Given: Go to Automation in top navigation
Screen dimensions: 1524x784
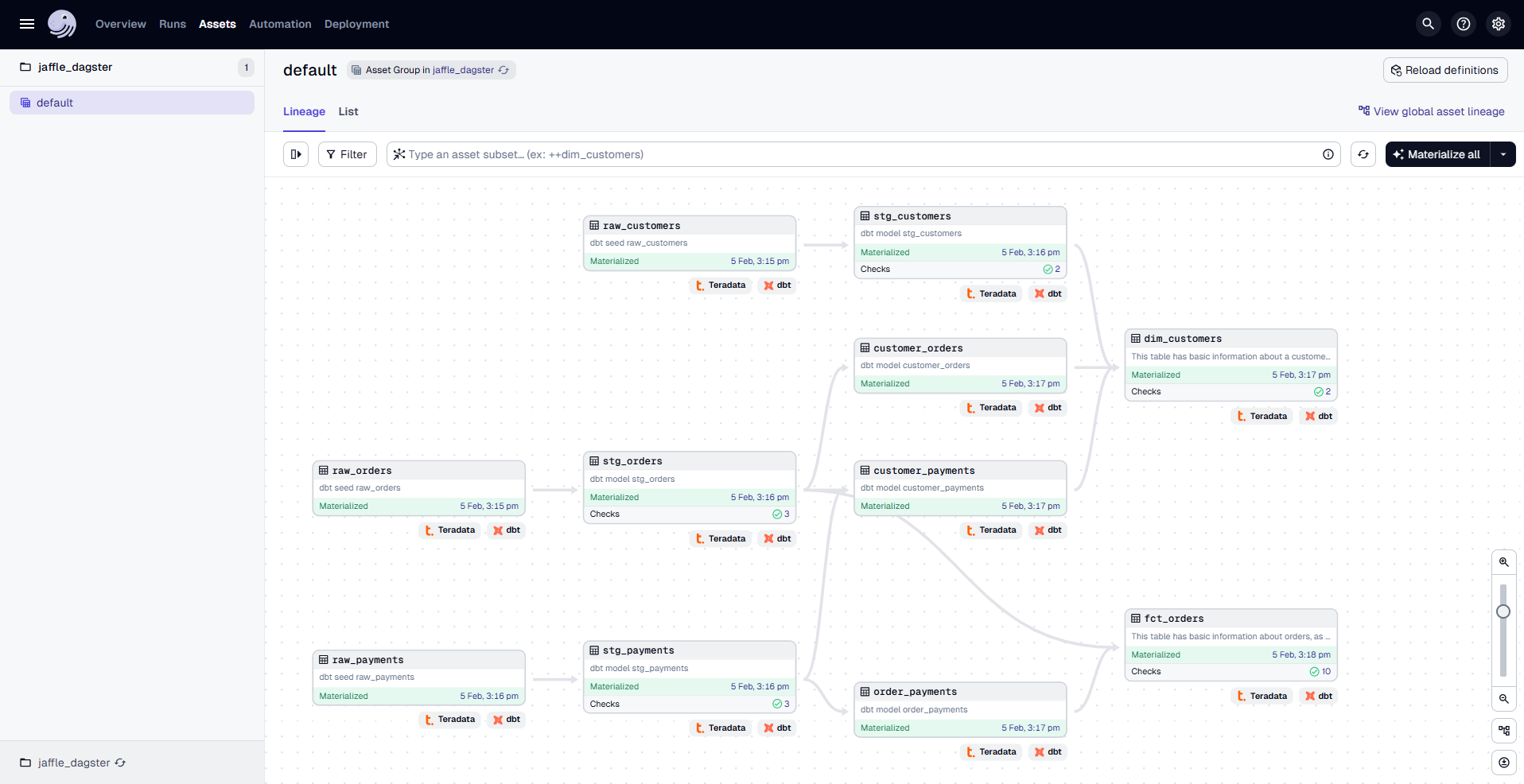Looking at the screenshot, I should tap(280, 24).
